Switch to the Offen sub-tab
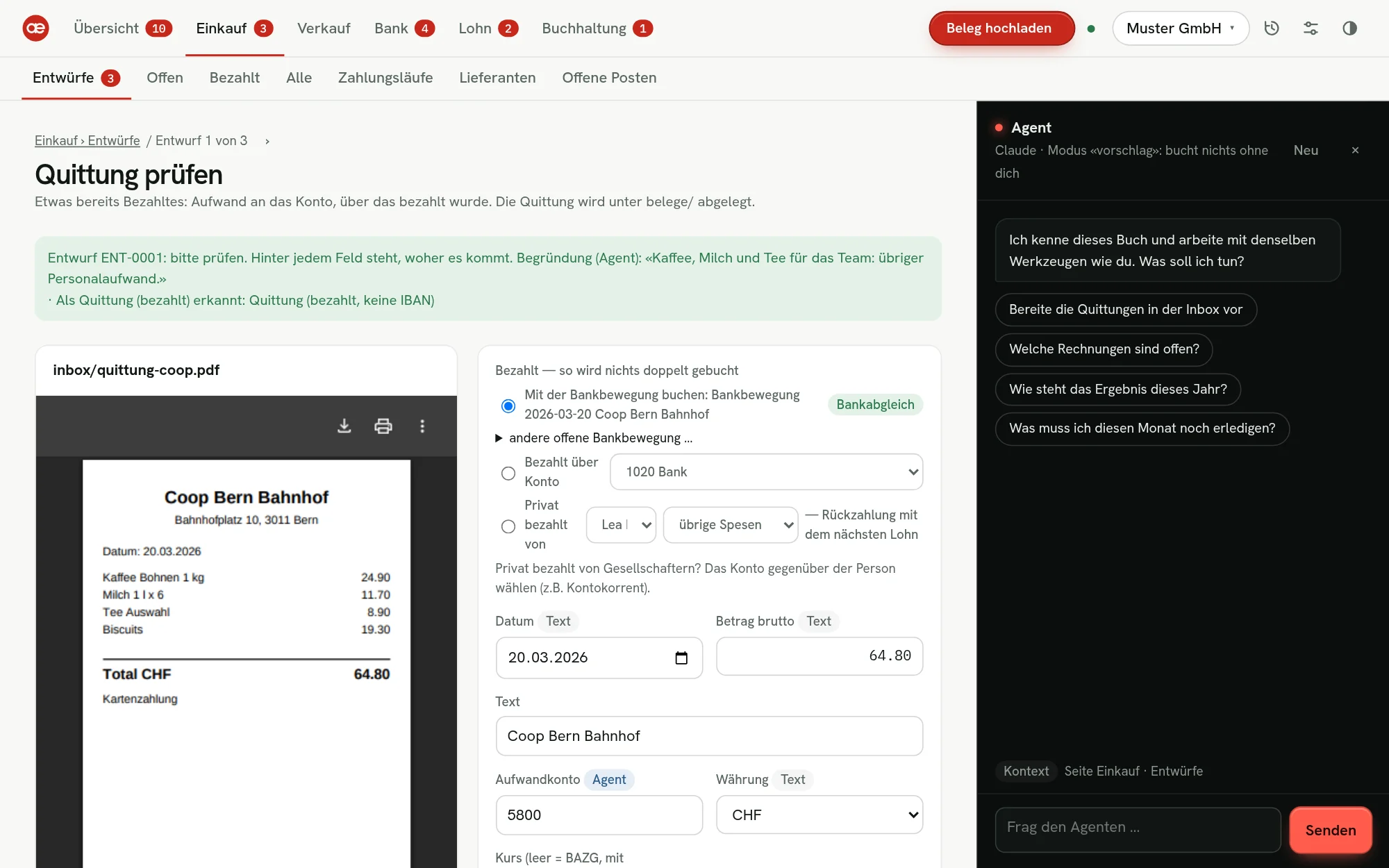 165,78
